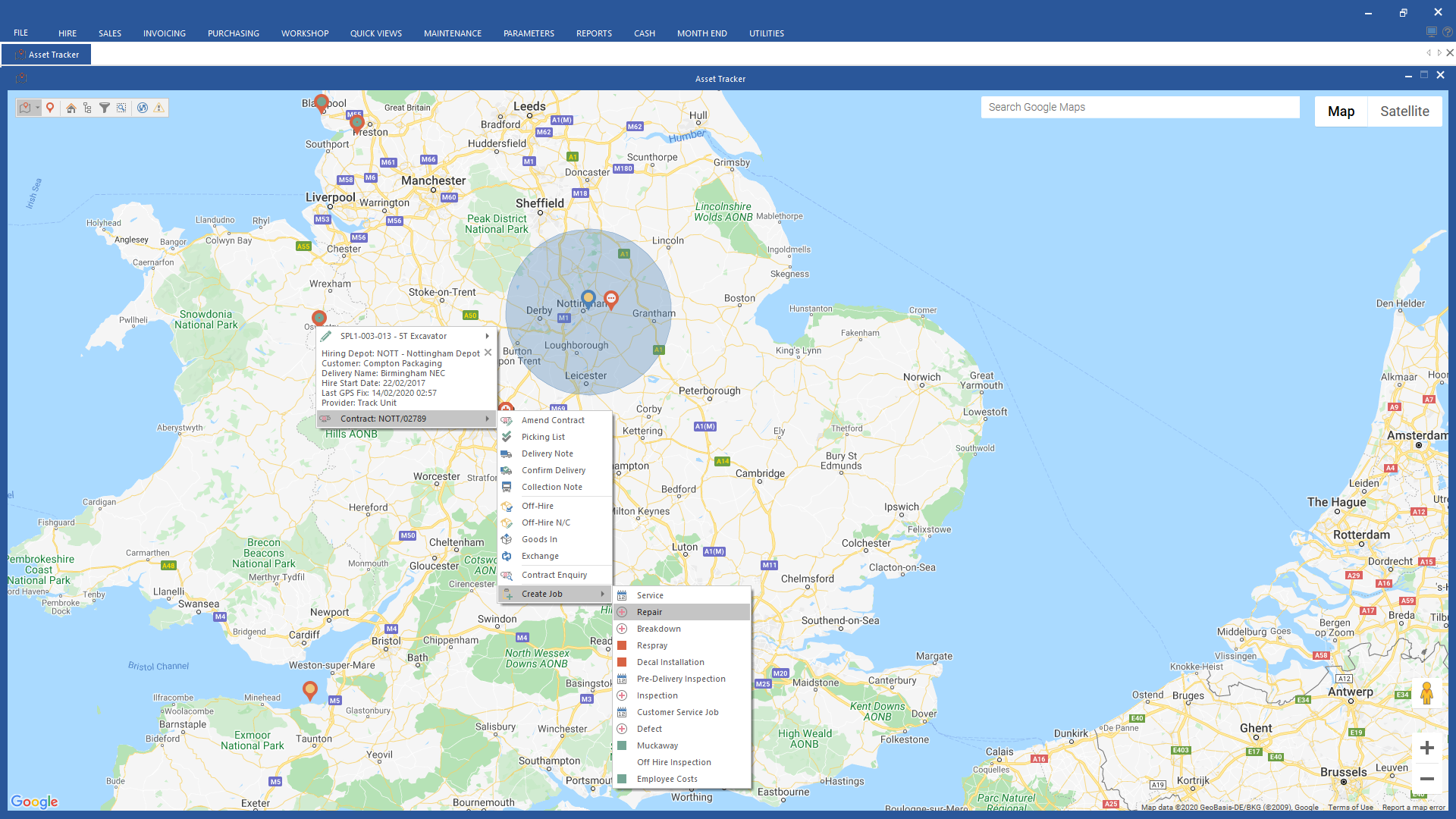
Task: Click the help question mark icon
Action: coord(1447,33)
